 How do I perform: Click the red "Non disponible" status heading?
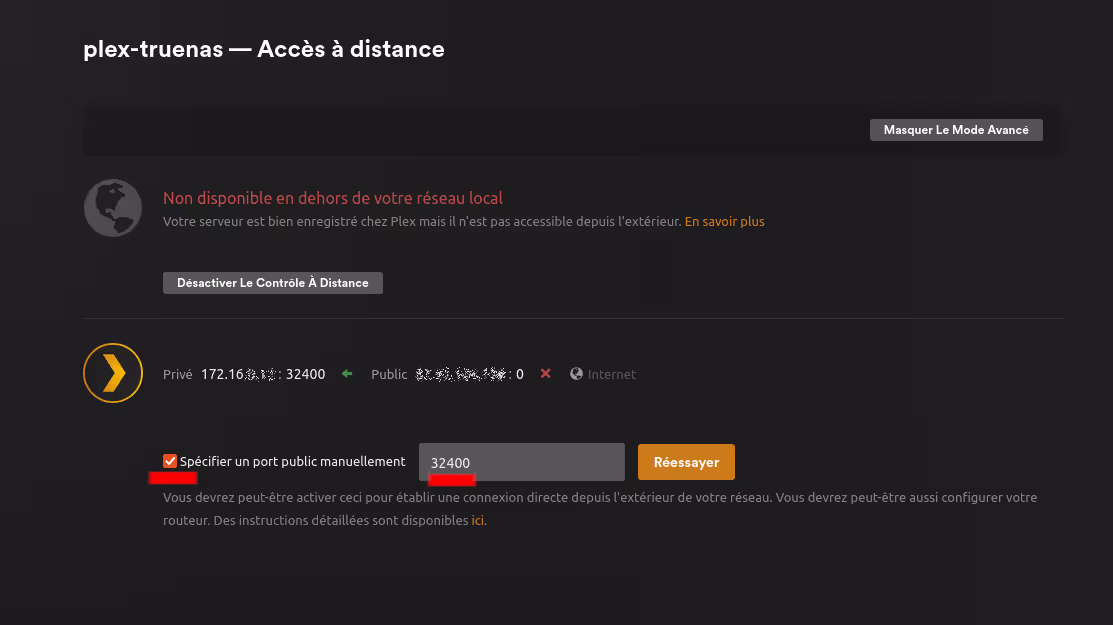pyautogui.click(x=332, y=198)
